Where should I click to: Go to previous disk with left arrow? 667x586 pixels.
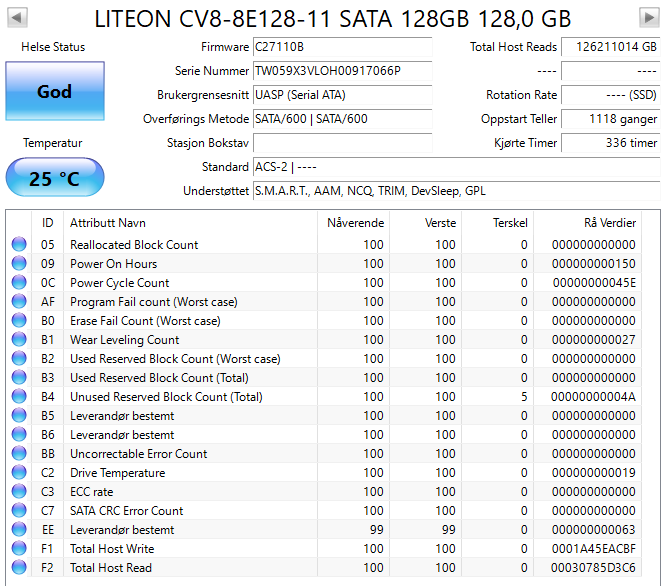17,18
